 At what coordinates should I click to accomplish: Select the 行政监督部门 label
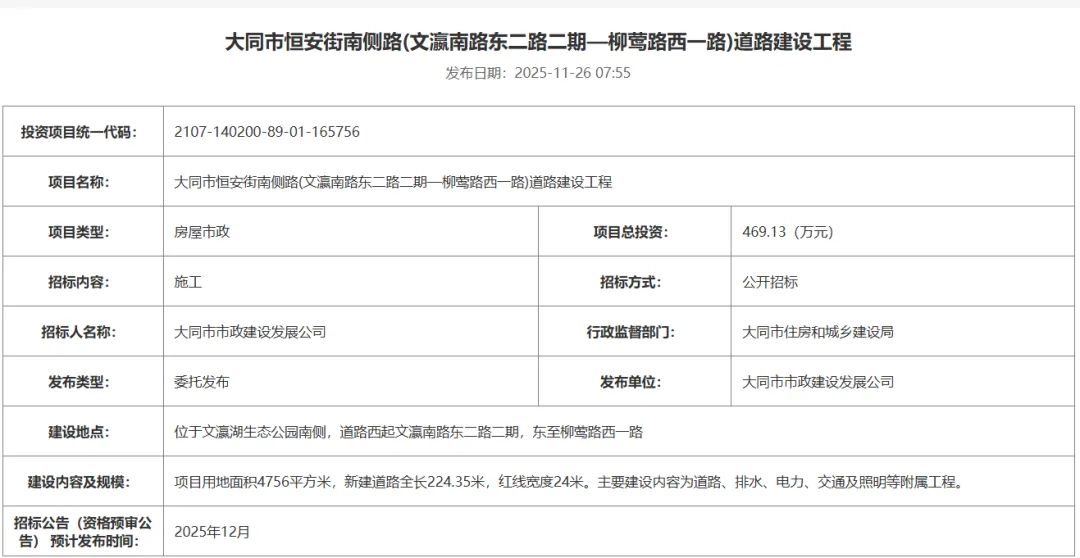[x=631, y=332]
